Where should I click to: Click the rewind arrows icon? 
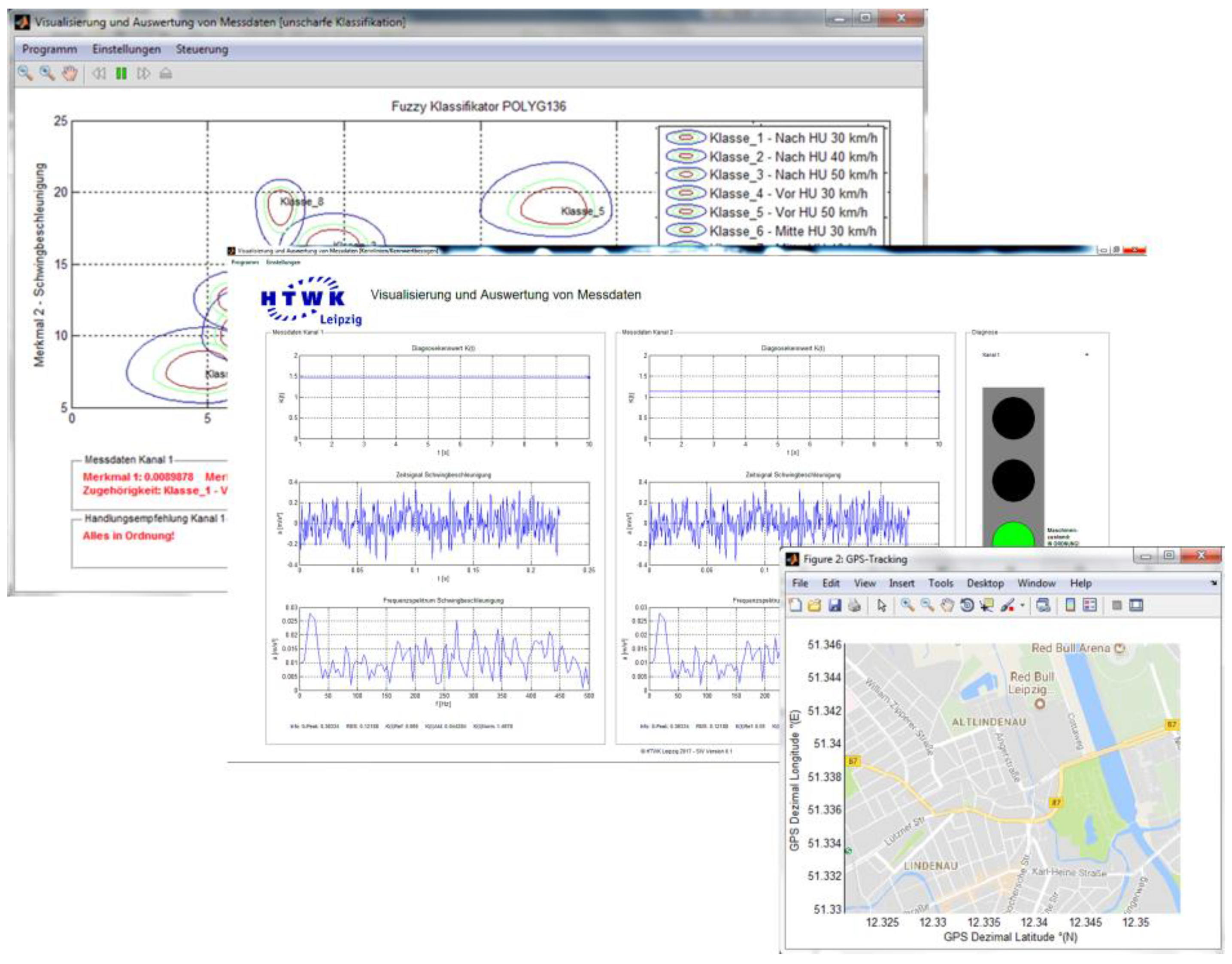(x=99, y=73)
